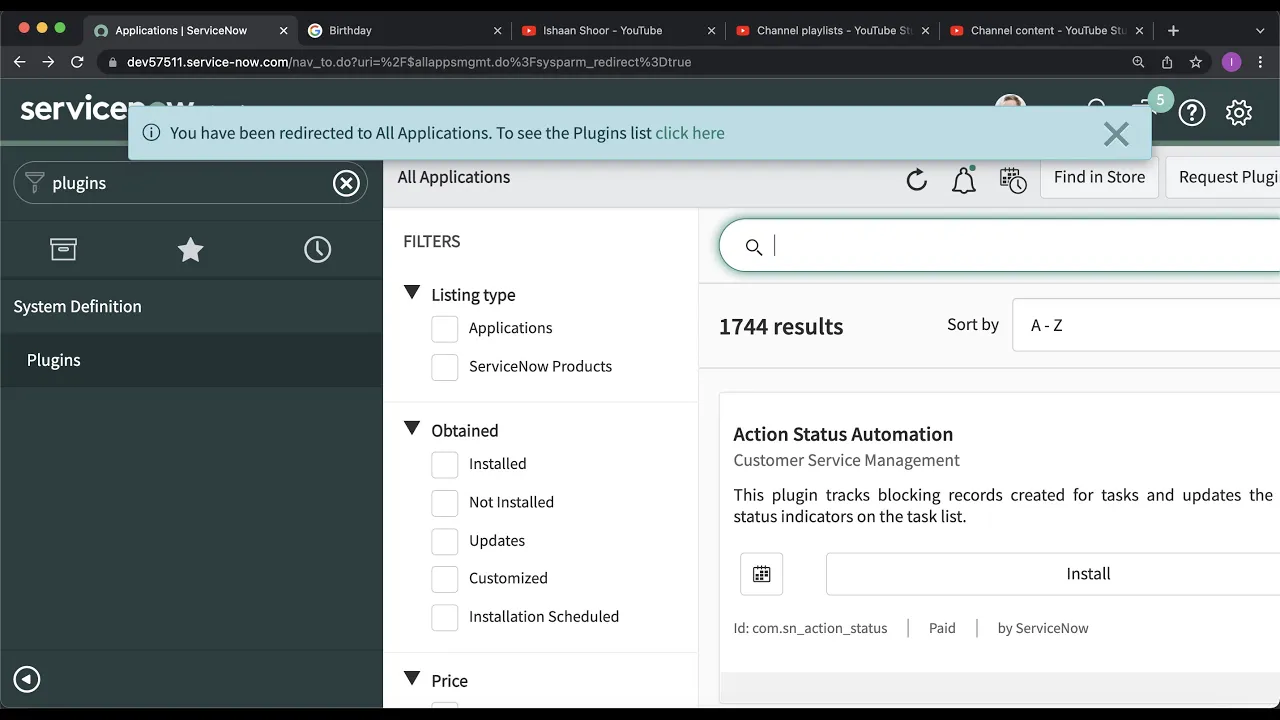The image size is (1280, 720).
Task: Click the '1744 results' count text
Action: 781,326
